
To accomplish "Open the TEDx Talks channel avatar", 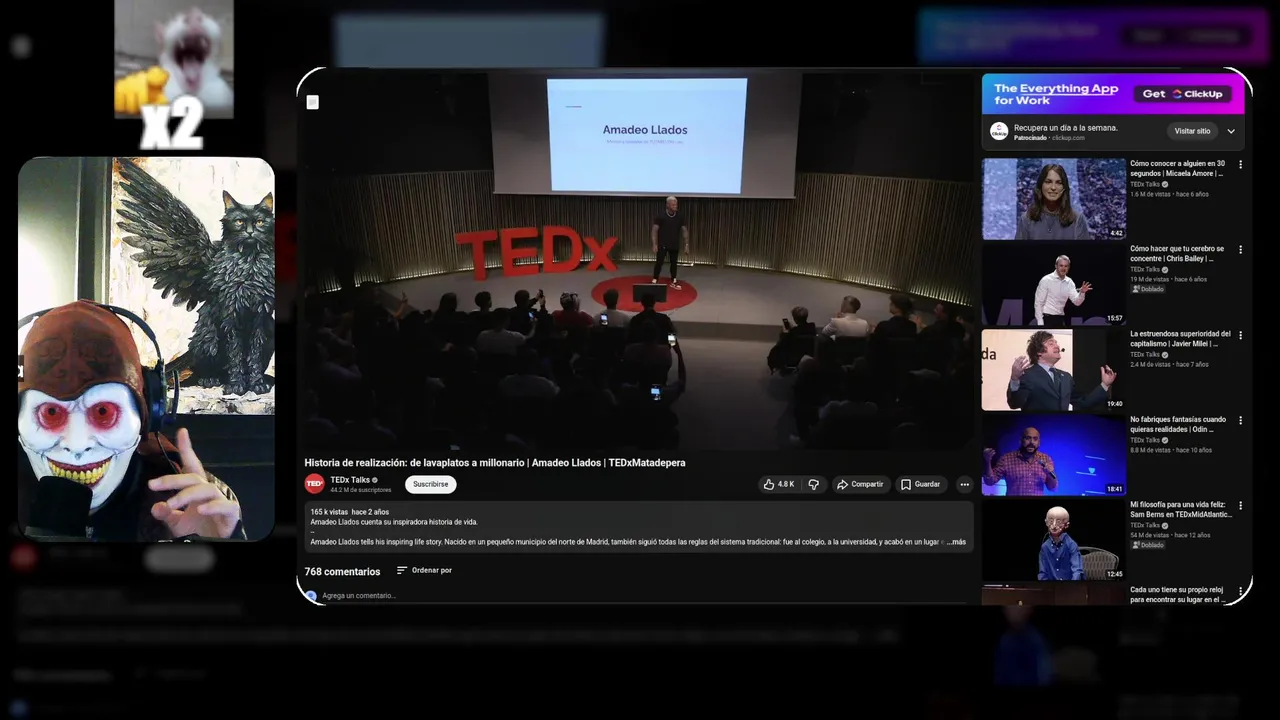I will pyautogui.click(x=314, y=484).
